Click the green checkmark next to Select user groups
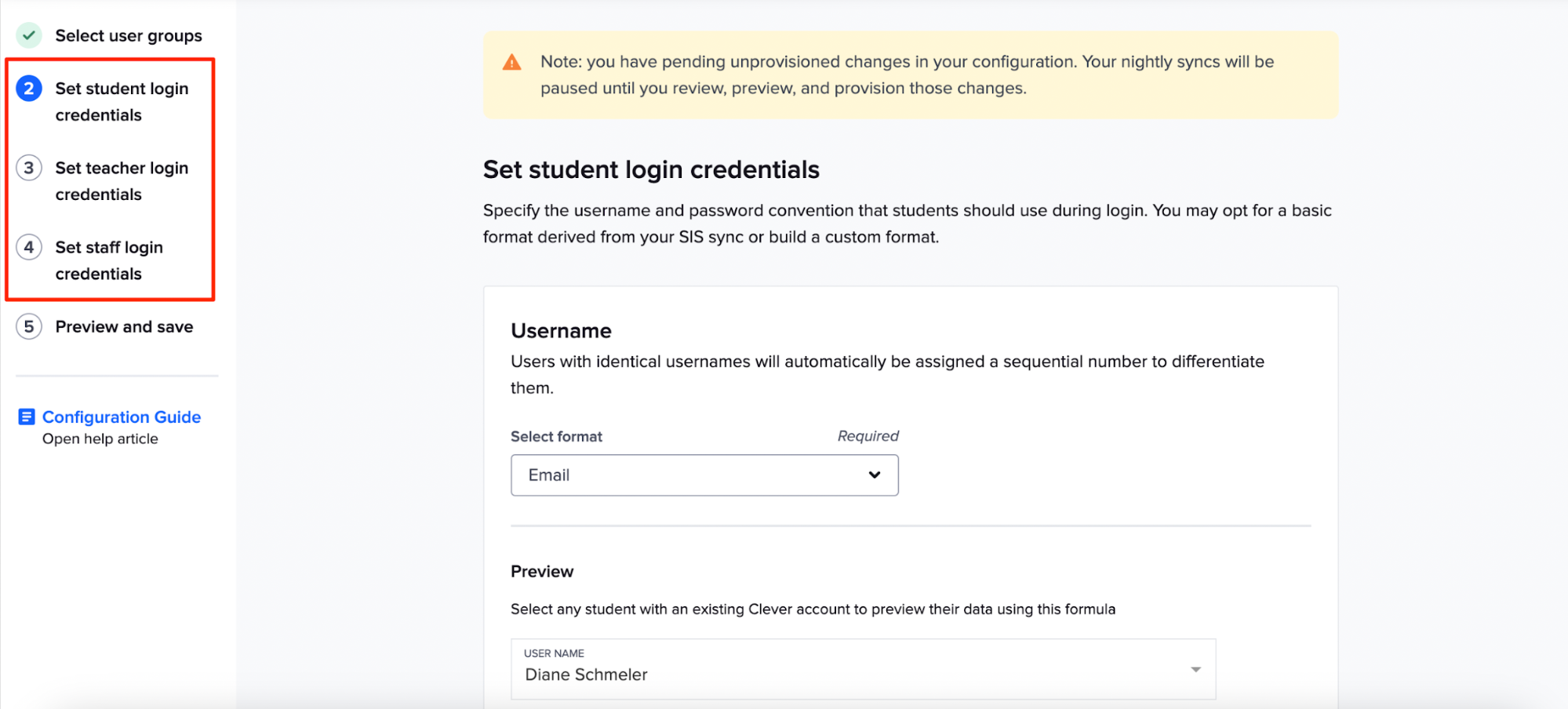 pyautogui.click(x=29, y=35)
